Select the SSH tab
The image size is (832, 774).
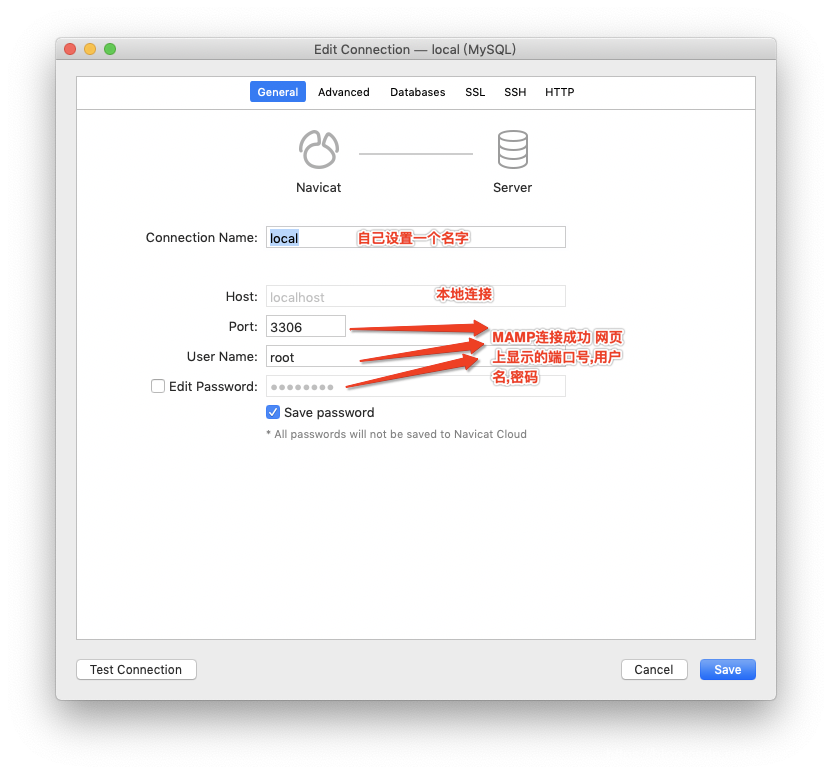click(515, 92)
